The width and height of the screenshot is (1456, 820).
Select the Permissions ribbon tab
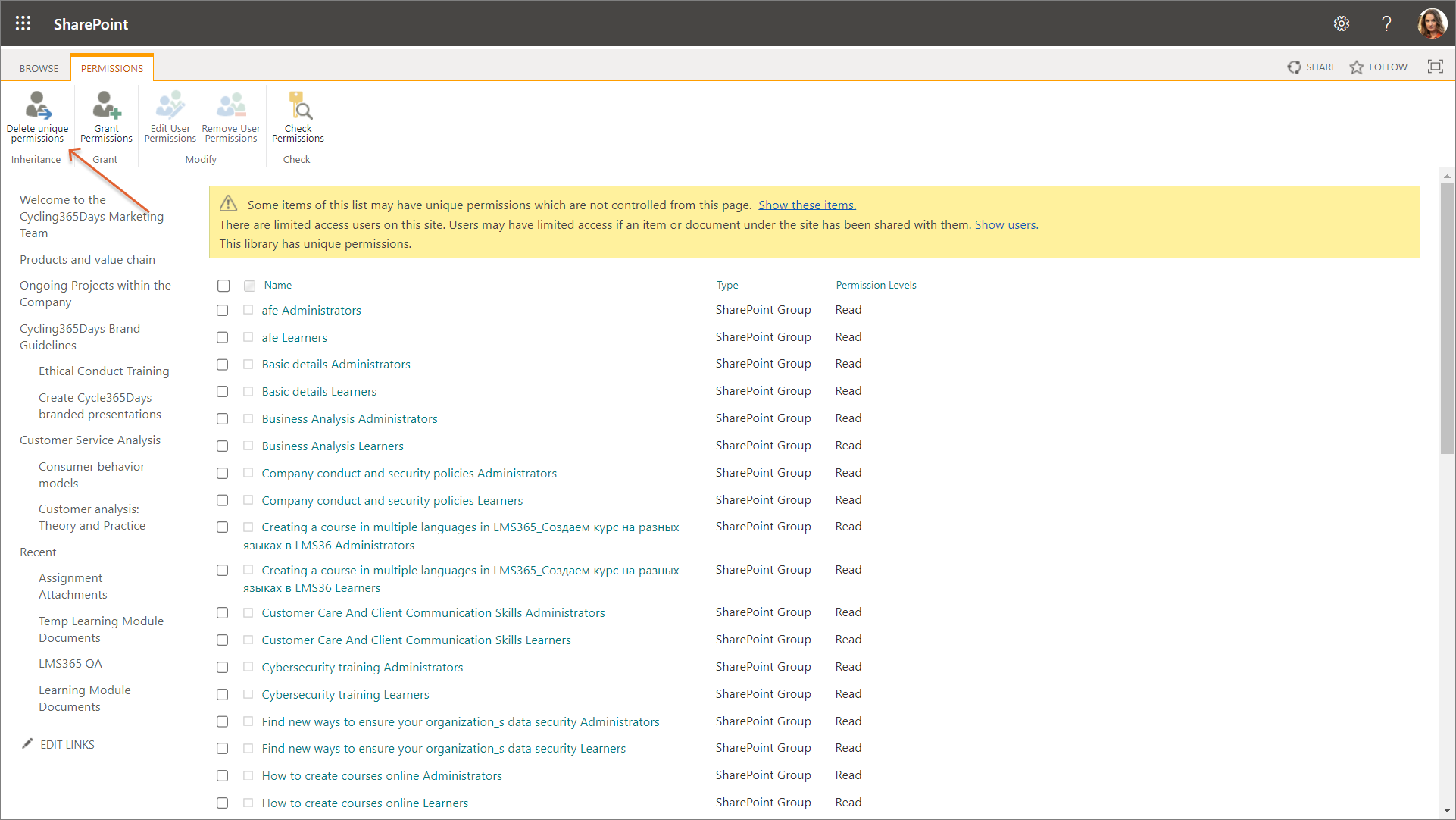(x=112, y=68)
